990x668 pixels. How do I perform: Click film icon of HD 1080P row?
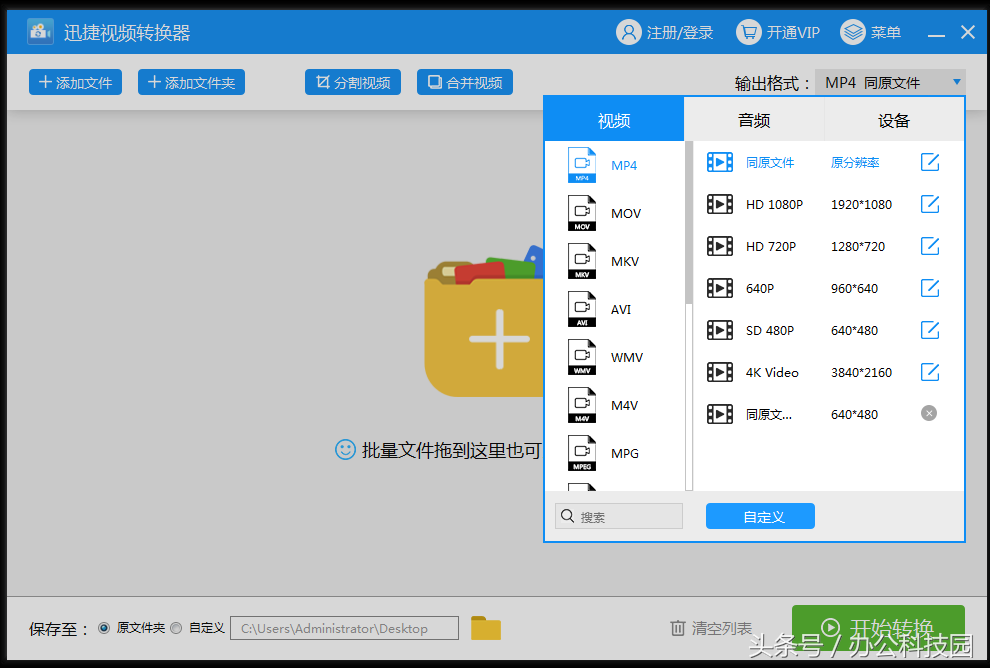click(720, 204)
